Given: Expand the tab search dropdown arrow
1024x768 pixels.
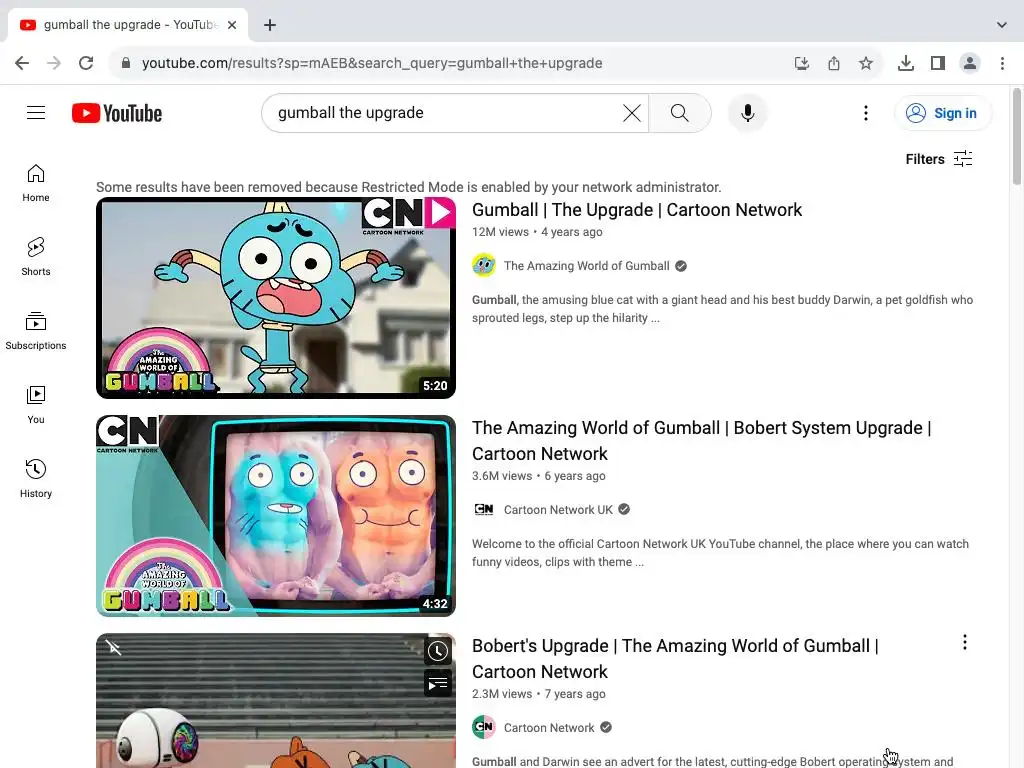Looking at the screenshot, I should 1002,25.
